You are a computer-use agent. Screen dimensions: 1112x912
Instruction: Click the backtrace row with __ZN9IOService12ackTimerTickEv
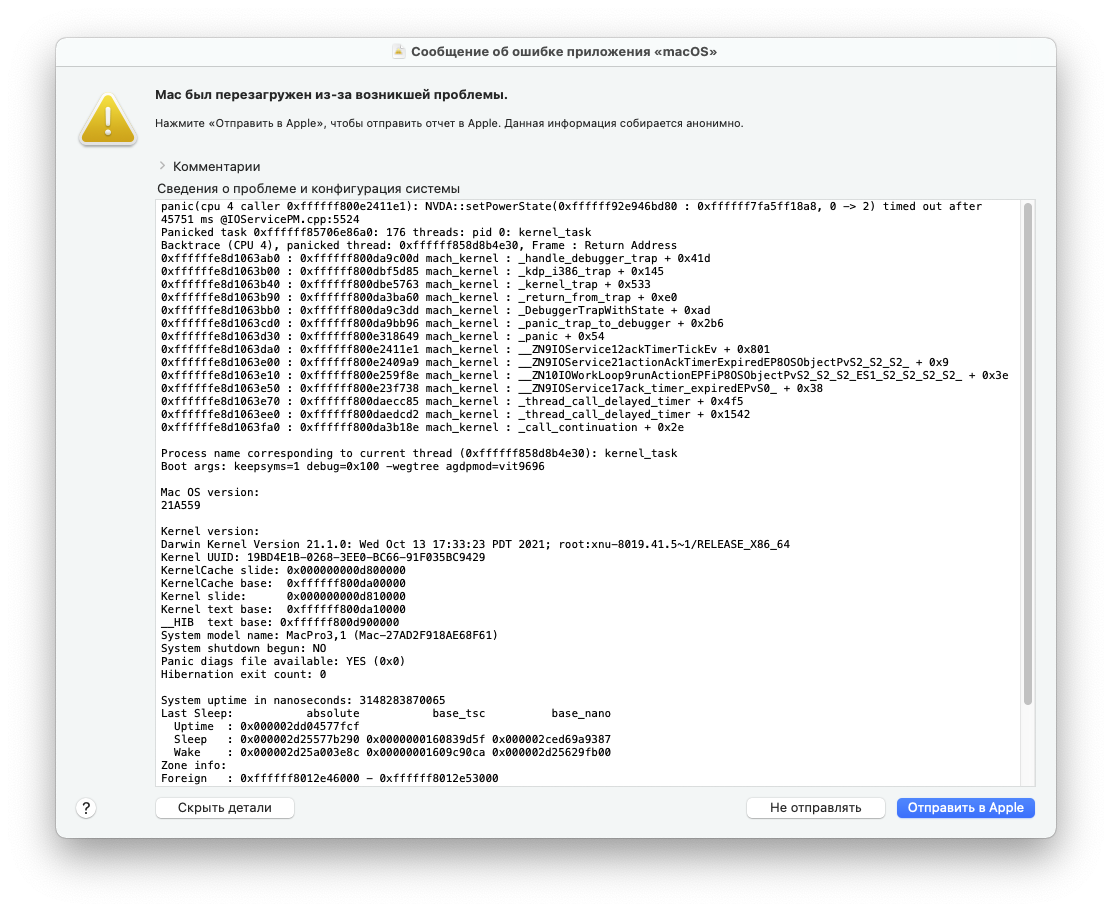465,349
